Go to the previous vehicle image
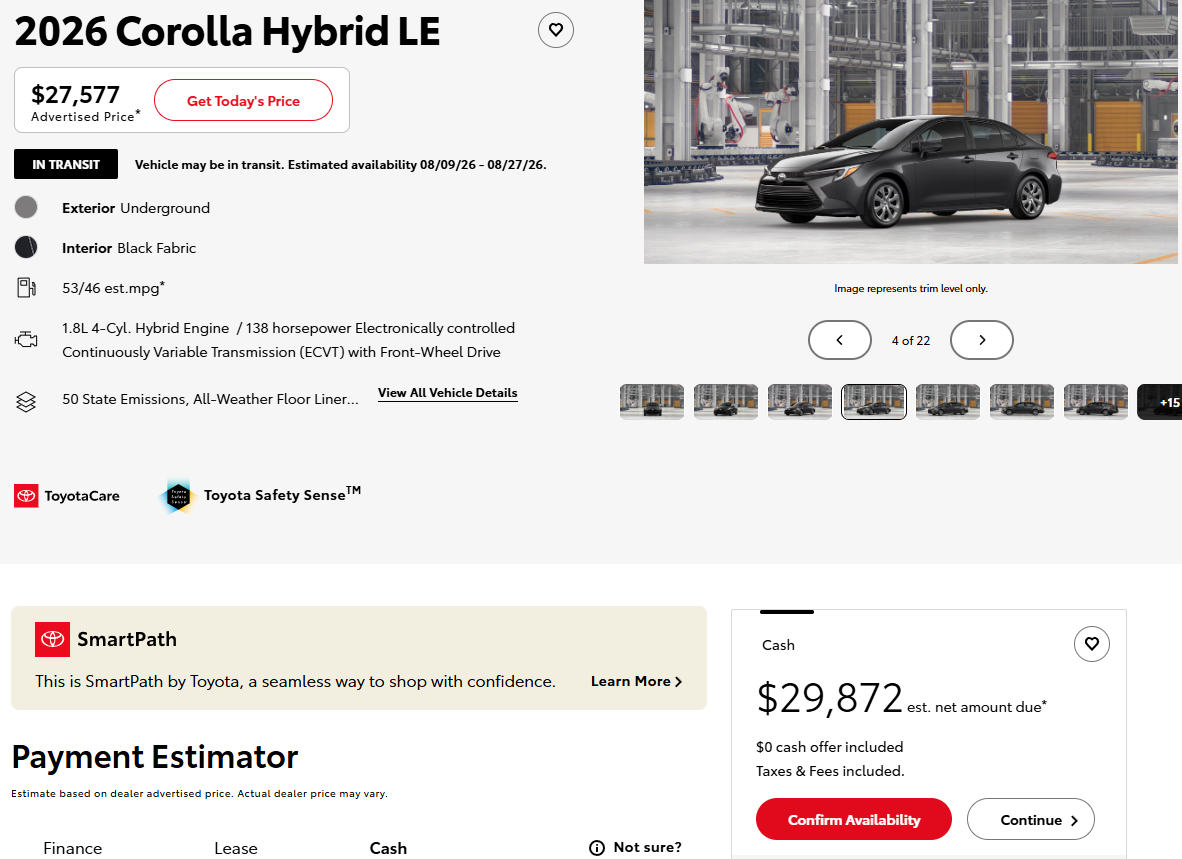This screenshot has width=1182, height=859. 840,340
